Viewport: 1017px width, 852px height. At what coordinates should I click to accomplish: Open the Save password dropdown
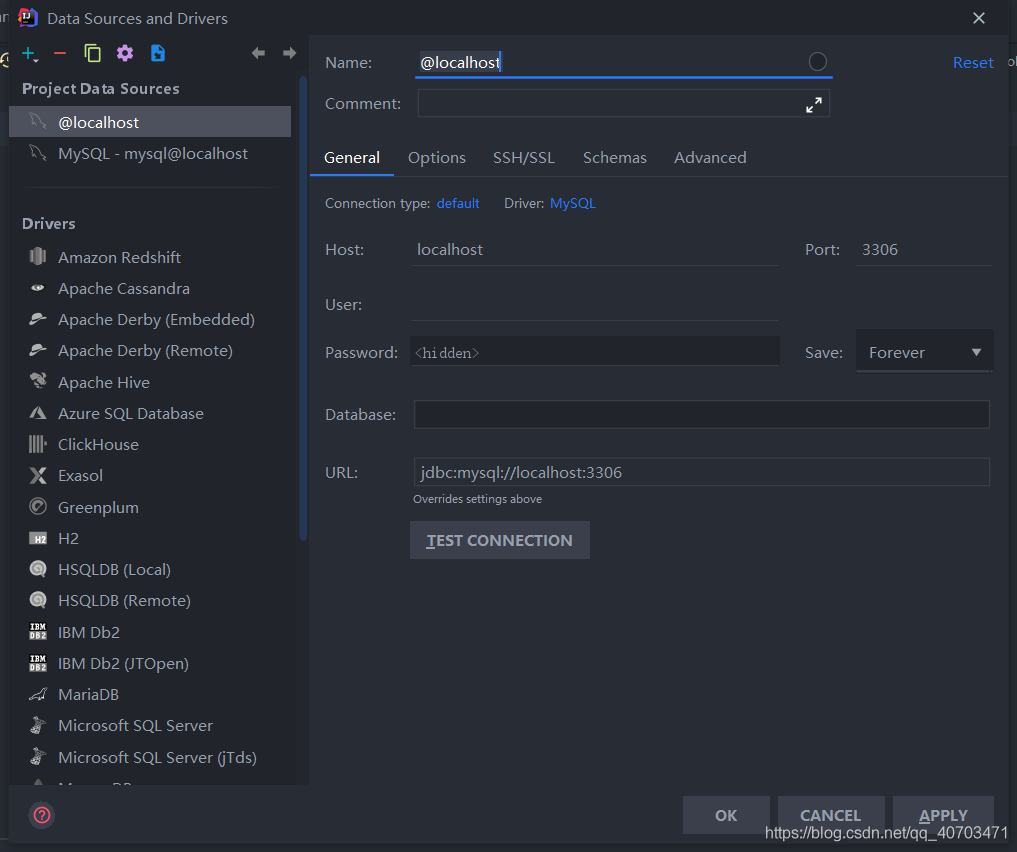click(924, 352)
